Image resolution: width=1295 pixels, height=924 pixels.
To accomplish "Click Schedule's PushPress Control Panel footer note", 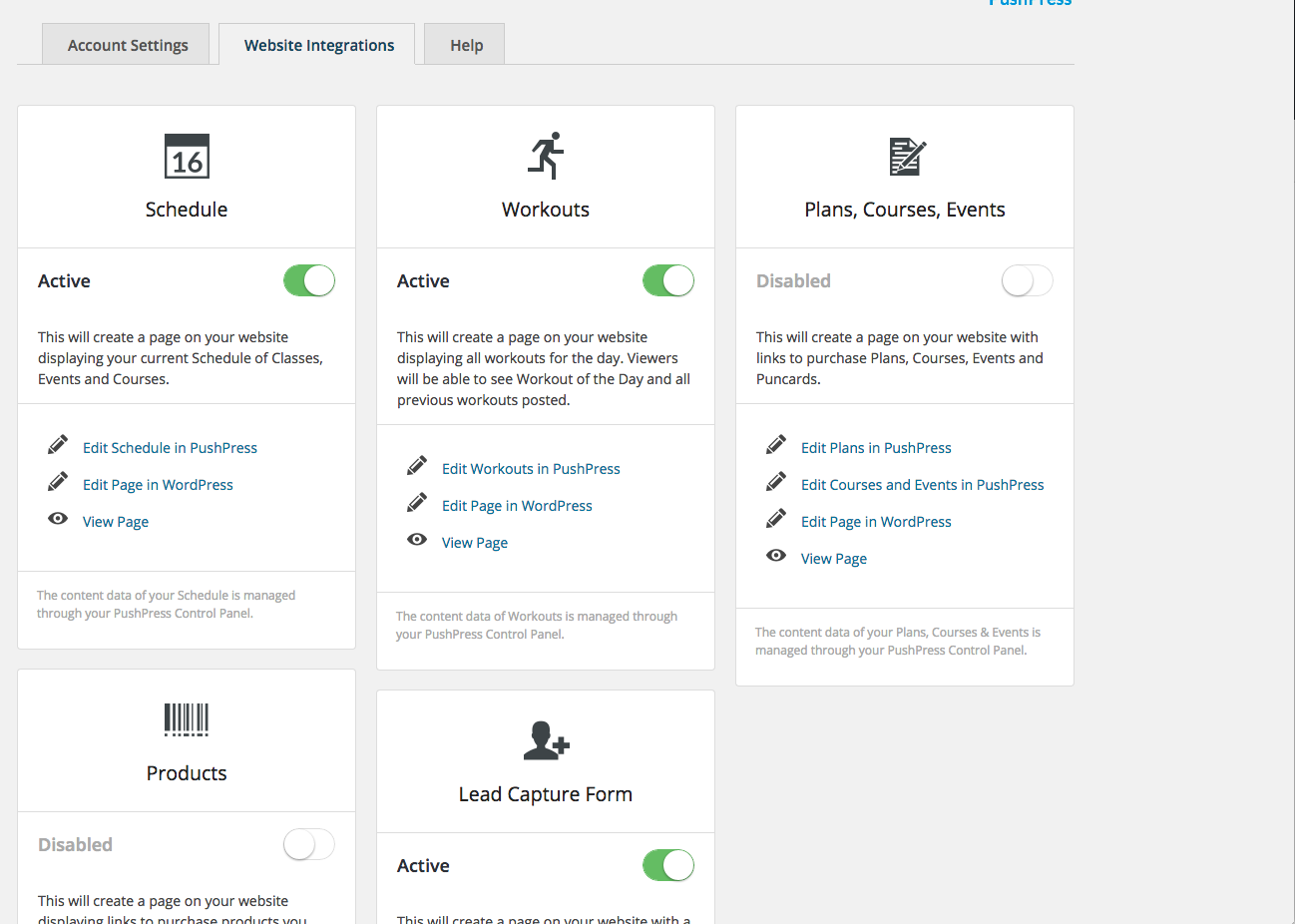I will pyautogui.click(x=167, y=605).
